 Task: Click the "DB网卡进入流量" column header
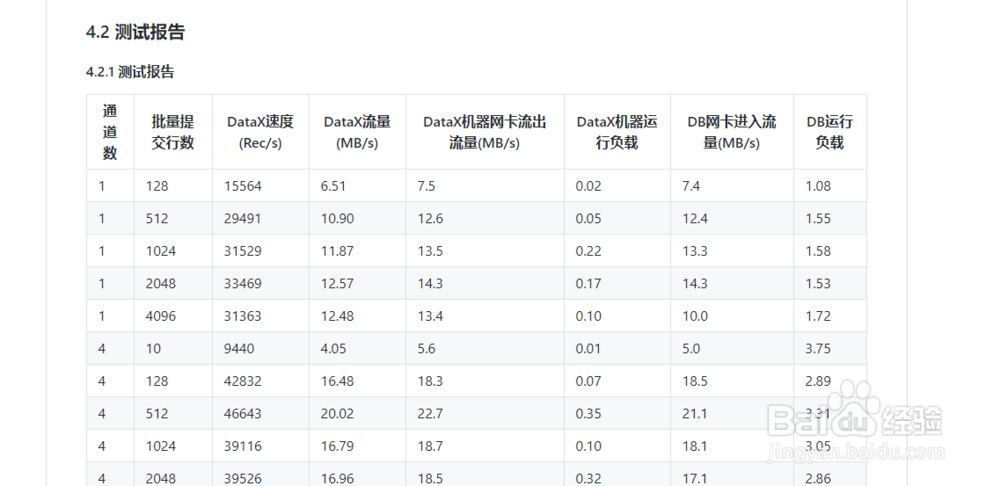[x=731, y=132]
